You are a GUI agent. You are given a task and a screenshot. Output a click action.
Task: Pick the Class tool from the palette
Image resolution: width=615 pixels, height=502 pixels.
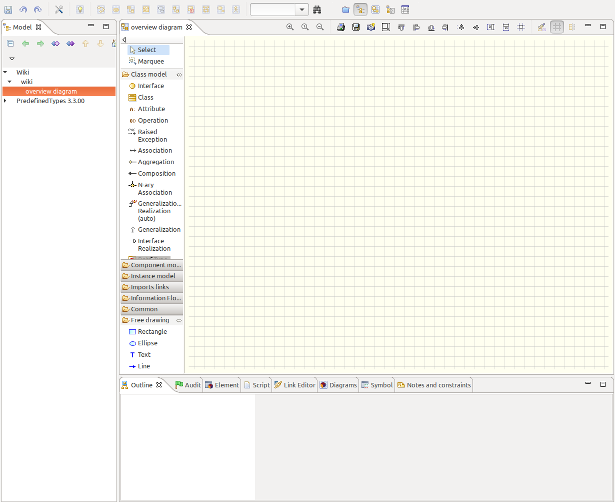pos(145,97)
